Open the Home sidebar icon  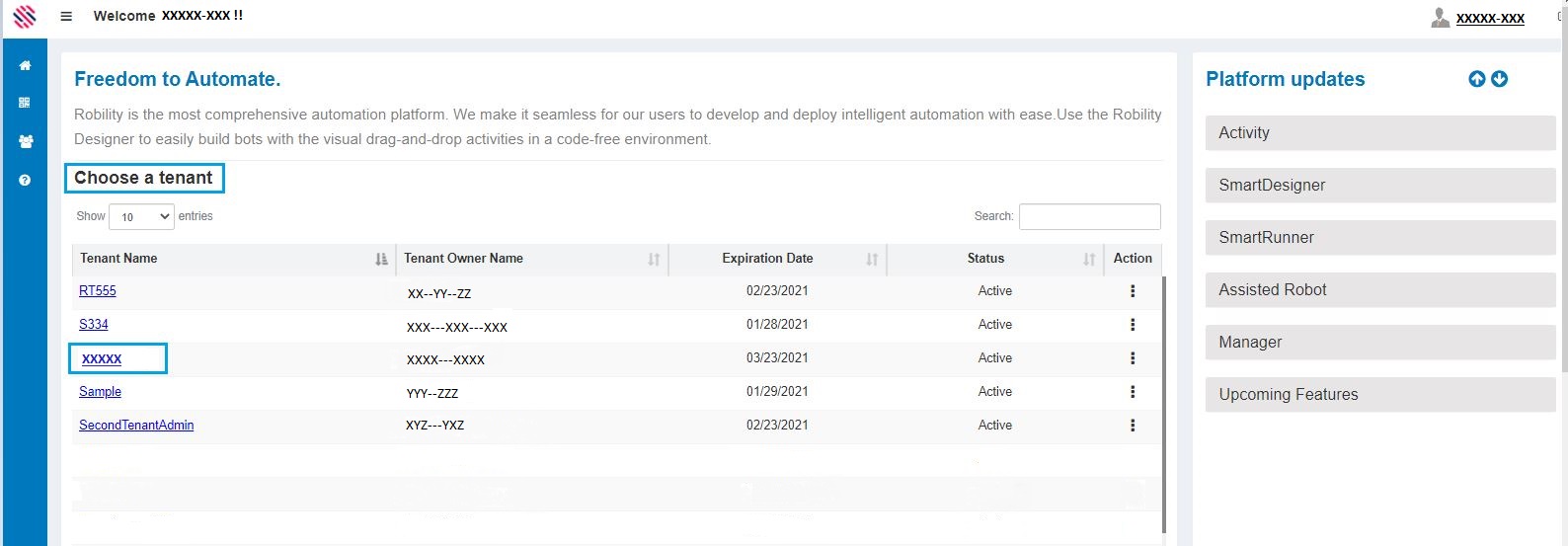click(25, 65)
